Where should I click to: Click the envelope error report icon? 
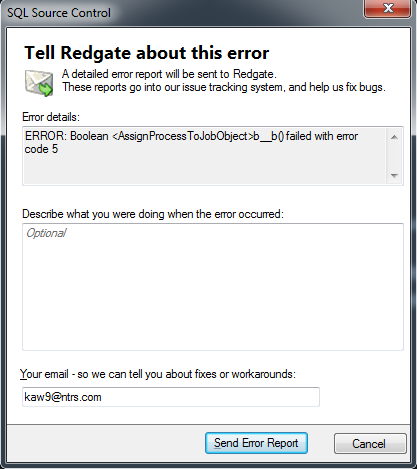click(x=39, y=83)
